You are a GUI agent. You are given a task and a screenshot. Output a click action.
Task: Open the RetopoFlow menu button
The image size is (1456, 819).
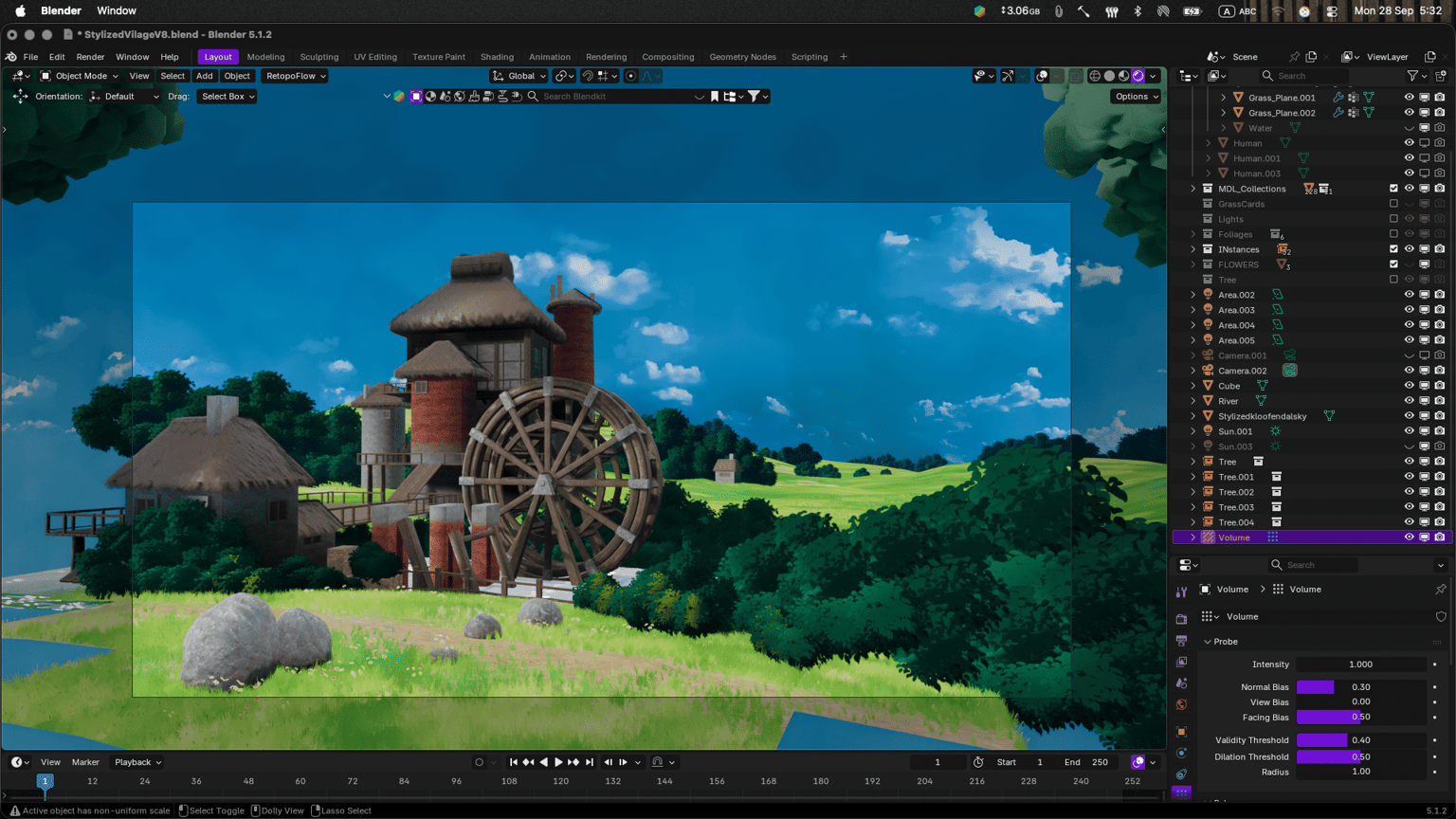[x=296, y=76]
